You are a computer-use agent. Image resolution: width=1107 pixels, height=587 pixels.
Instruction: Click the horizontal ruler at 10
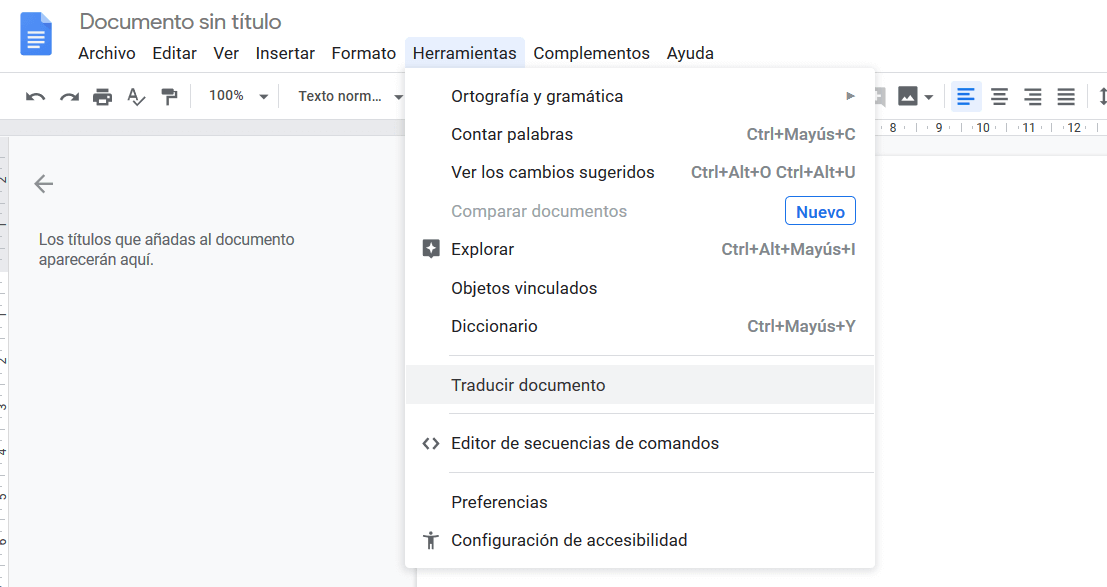[983, 128]
